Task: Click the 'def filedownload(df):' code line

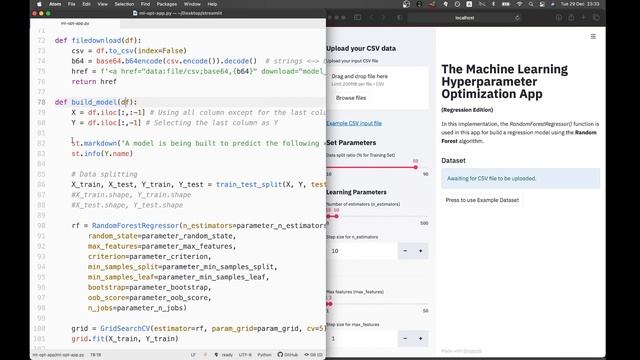Action: pos(98,40)
